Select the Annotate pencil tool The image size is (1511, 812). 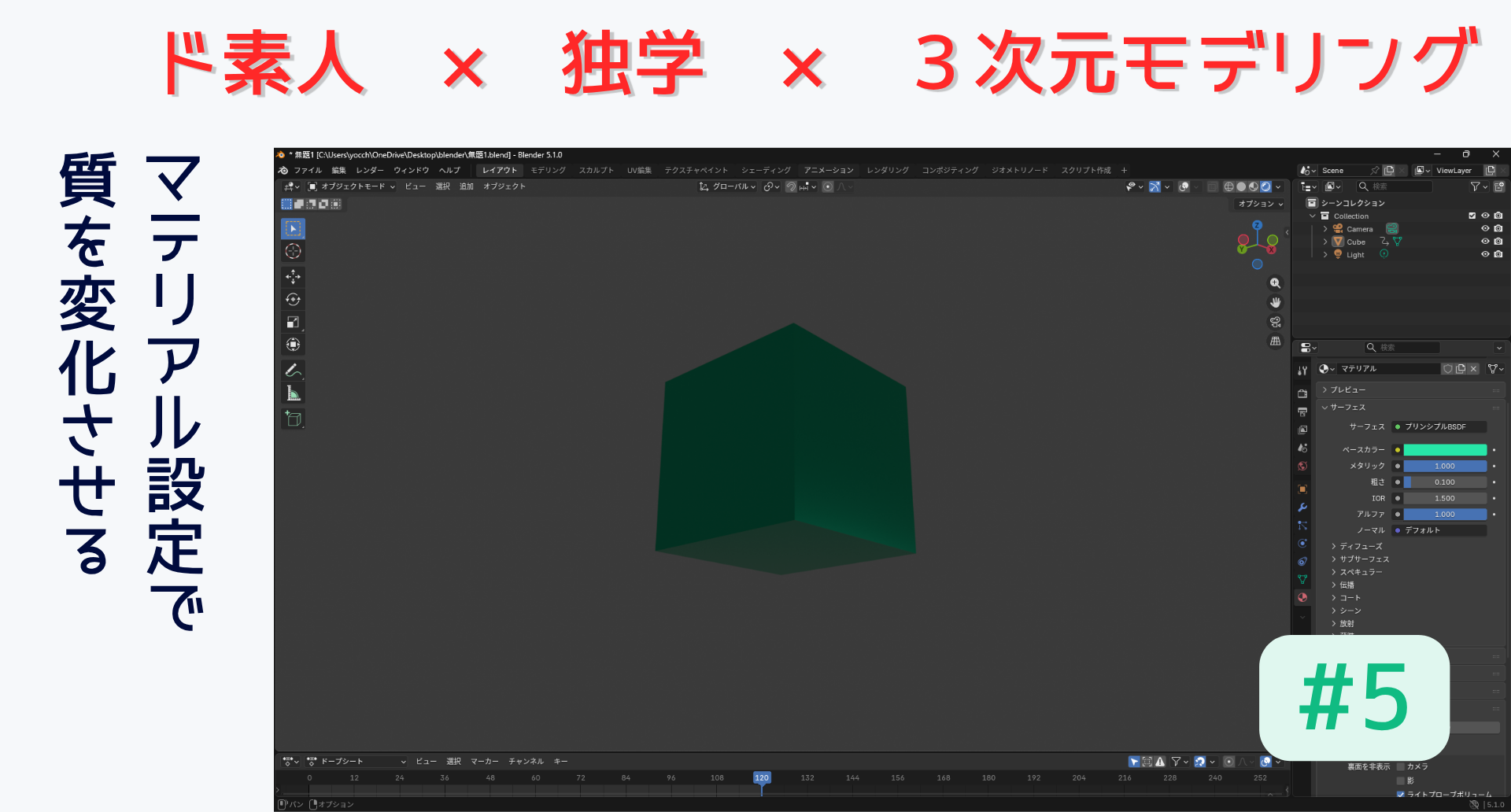tap(293, 370)
